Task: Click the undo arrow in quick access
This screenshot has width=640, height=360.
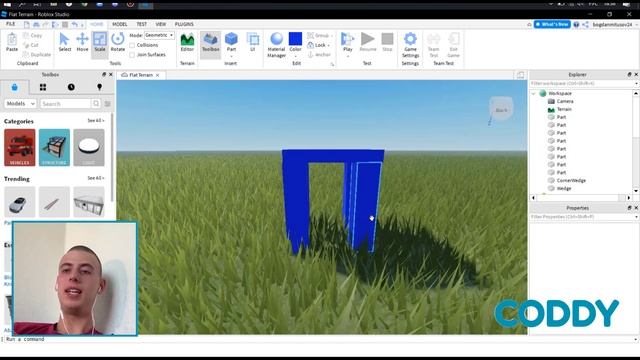Action: click(75, 24)
